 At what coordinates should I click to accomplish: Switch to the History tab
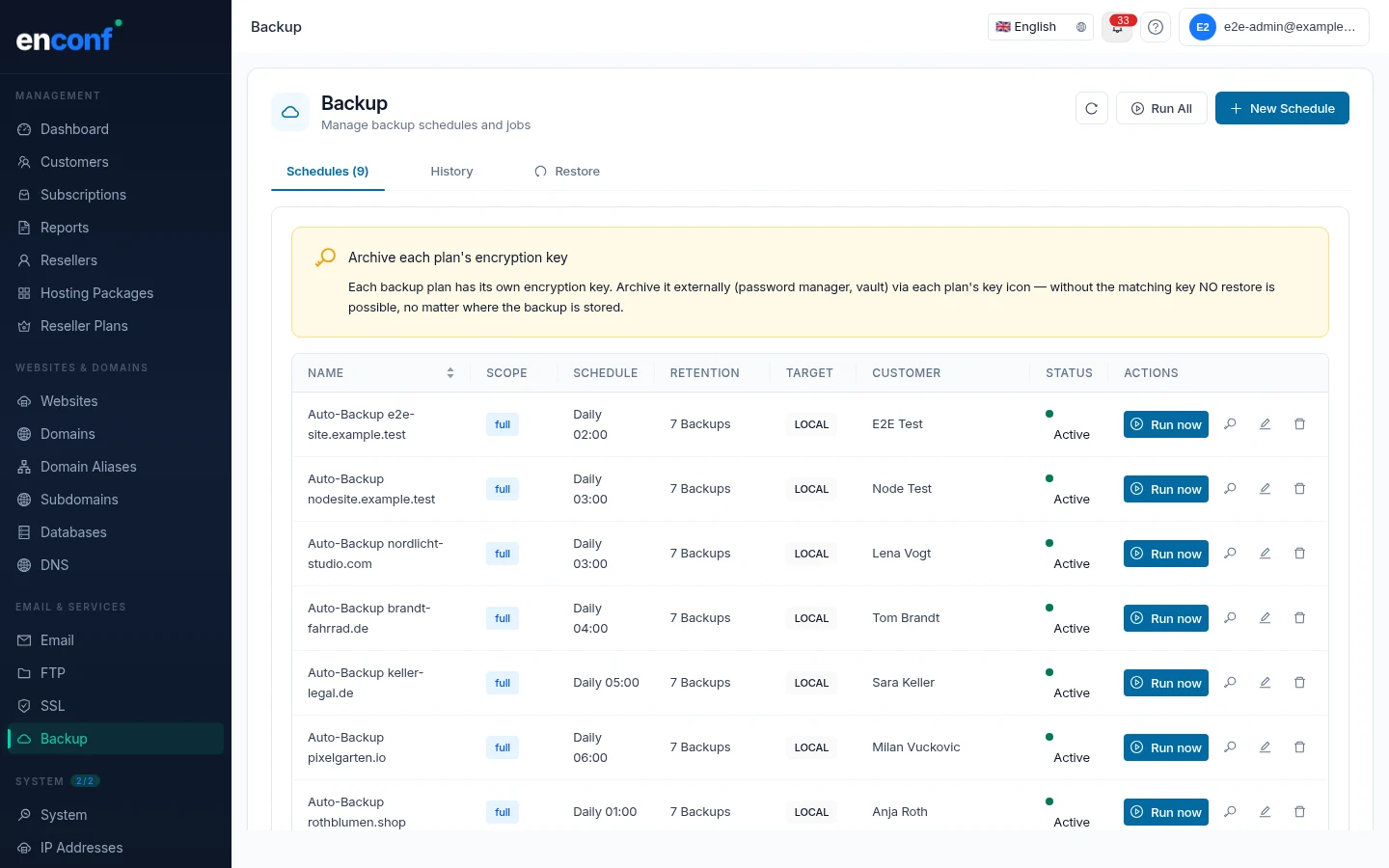(x=451, y=172)
